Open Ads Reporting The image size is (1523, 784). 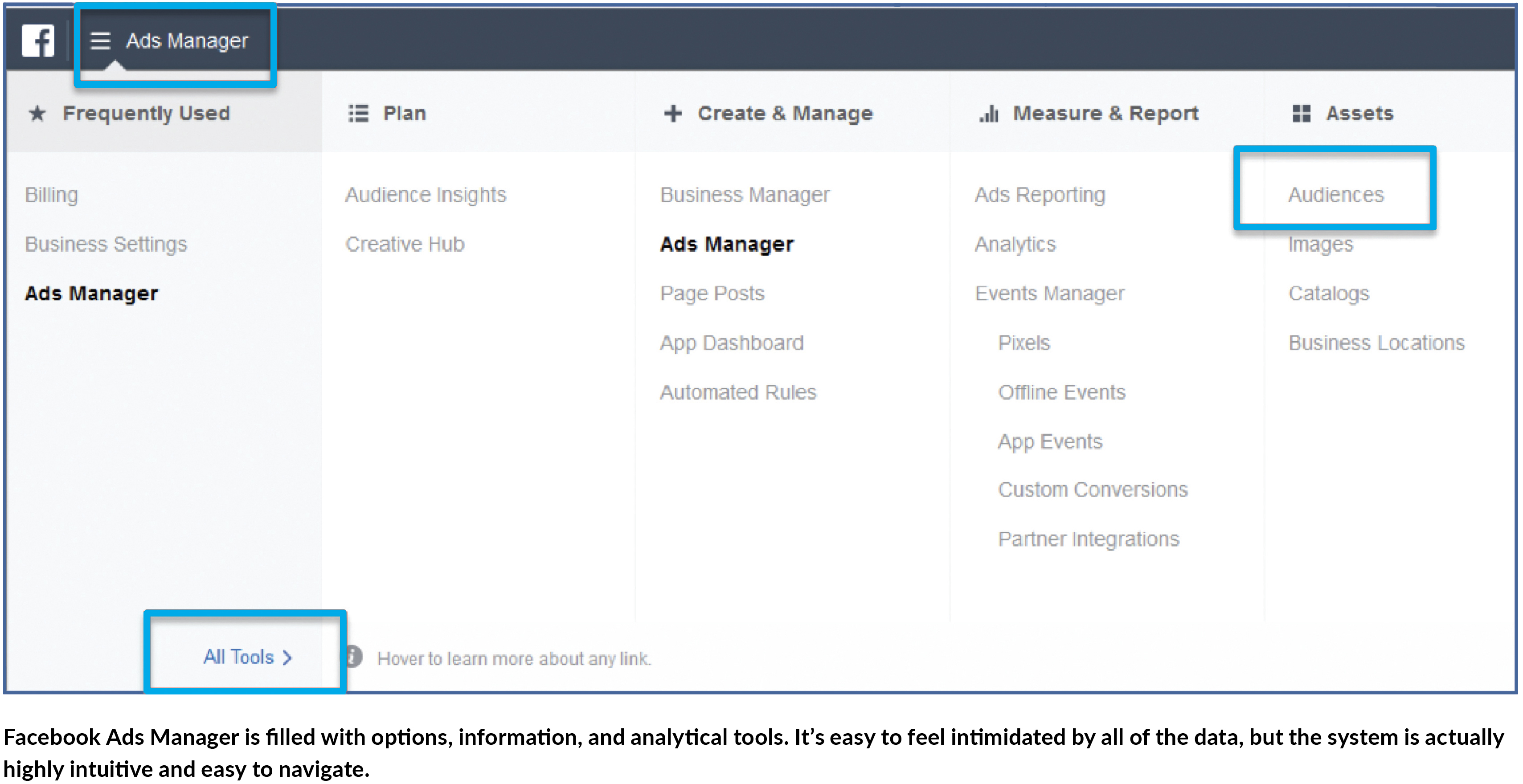point(1040,195)
